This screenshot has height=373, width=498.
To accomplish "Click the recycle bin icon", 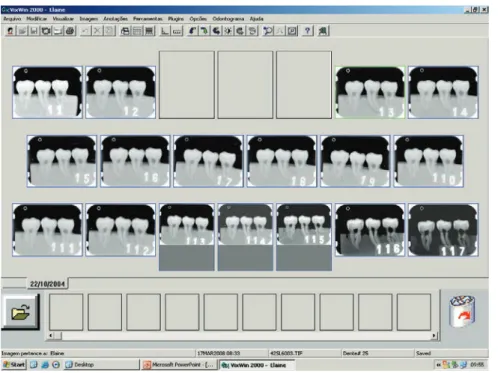I will (x=462, y=311).
